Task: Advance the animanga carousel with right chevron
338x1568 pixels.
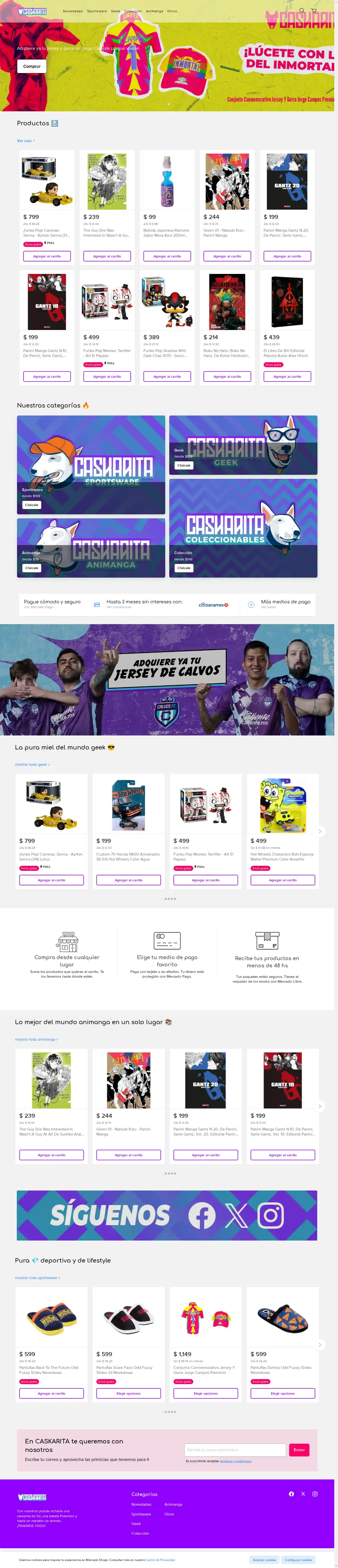Action: tap(320, 1106)
